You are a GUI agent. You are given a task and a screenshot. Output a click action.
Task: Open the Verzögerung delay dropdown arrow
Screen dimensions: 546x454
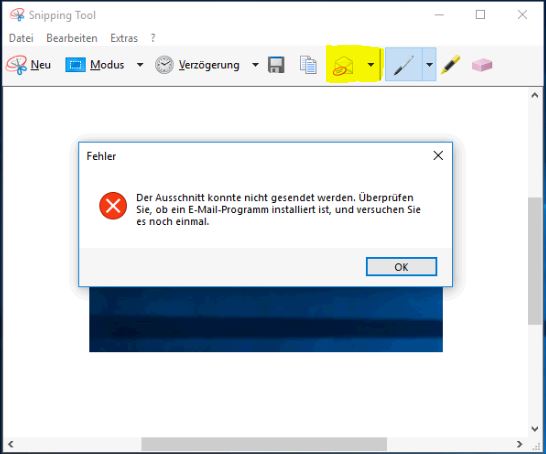coord(255,65)
